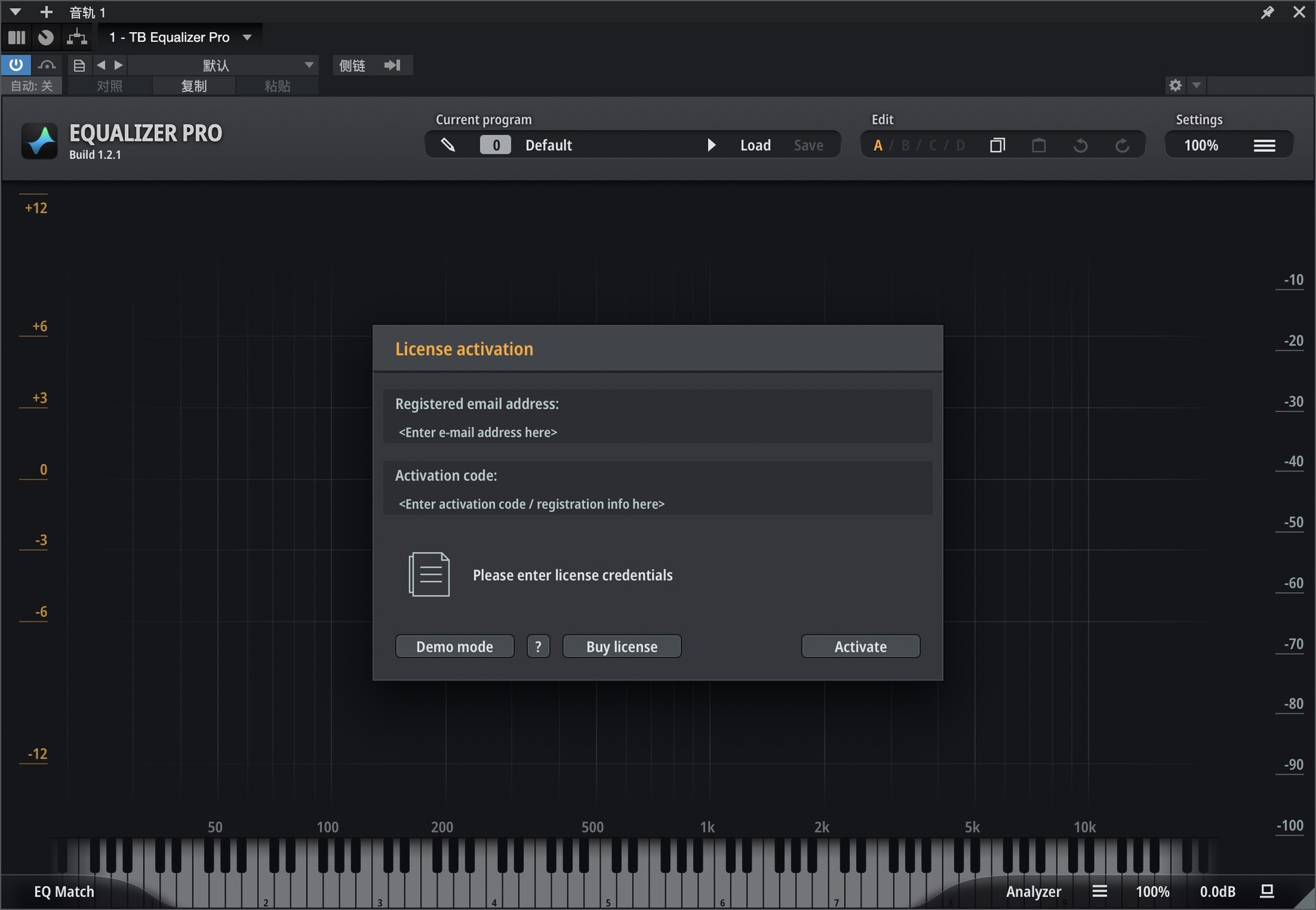Image resolution: width=1316 pixels, height=910 pixels.
Task: Click the program number 0 box
Action: 496,145
